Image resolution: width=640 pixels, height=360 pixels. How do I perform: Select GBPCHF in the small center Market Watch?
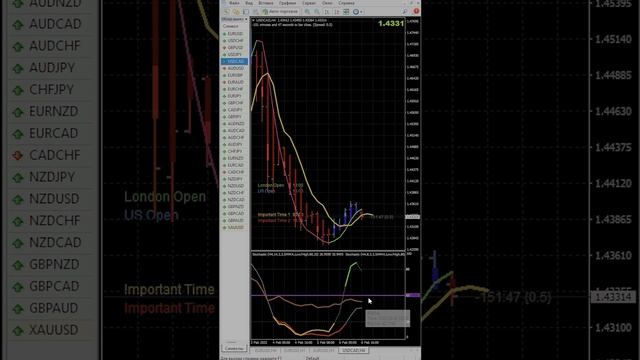pos(234,103)
